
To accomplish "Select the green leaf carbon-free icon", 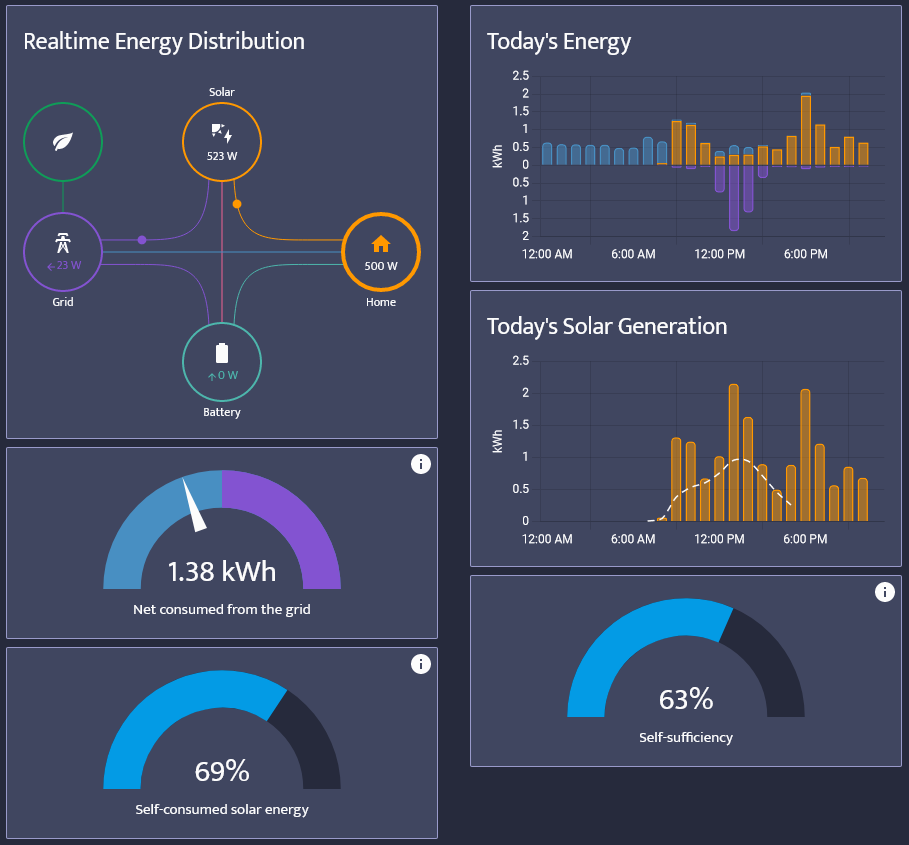I will pyautogui.click(x=63, y=141).
